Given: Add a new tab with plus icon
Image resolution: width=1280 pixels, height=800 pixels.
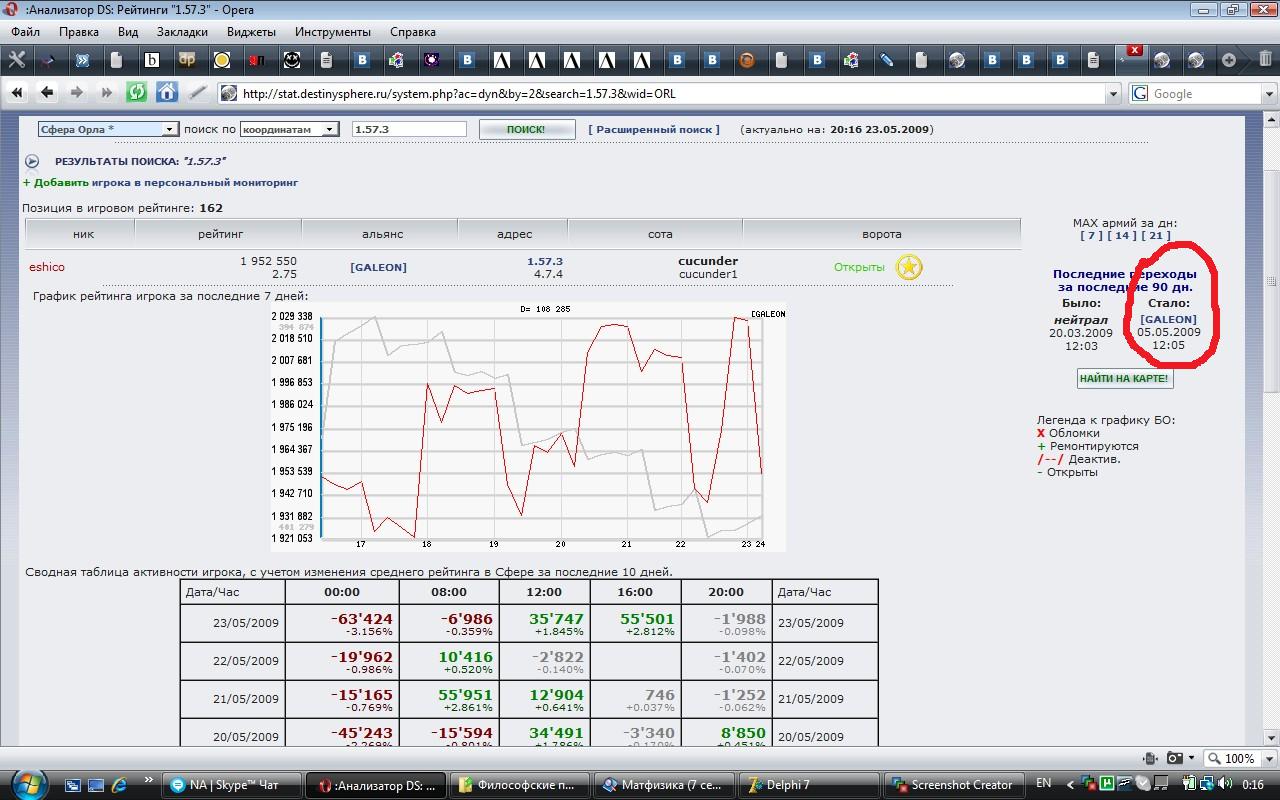Looking at the screenshot, I should coord(1229,60).
